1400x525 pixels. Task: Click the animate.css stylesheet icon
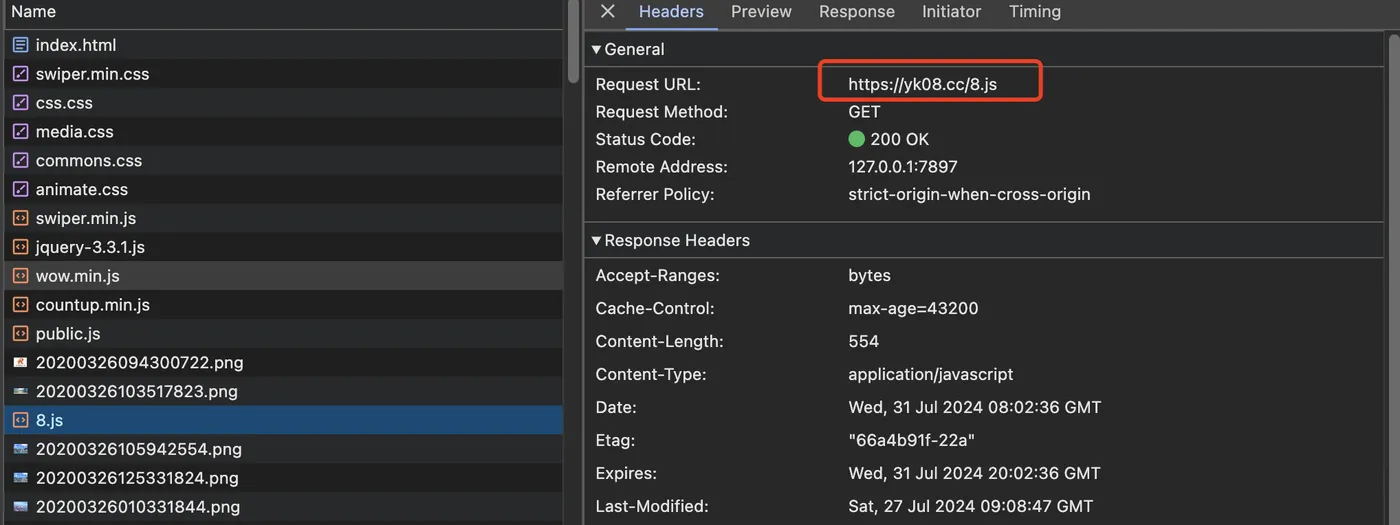coord(20,189)
